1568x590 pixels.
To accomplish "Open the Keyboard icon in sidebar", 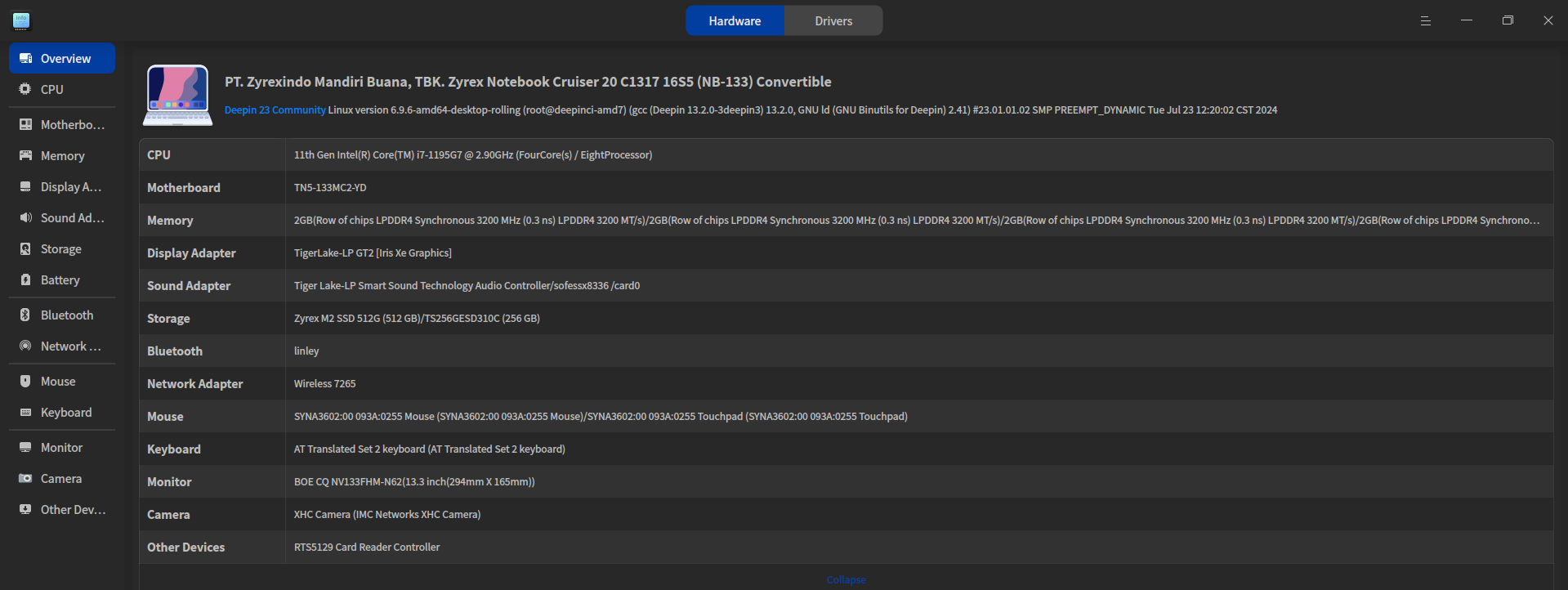I will click(x=25, y=412).
